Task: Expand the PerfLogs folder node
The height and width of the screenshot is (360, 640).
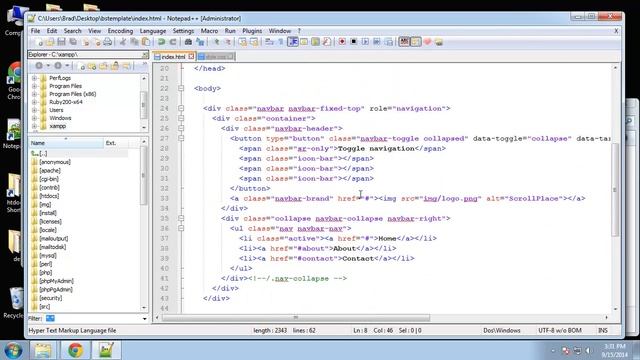Action: [x=34, y=78]
